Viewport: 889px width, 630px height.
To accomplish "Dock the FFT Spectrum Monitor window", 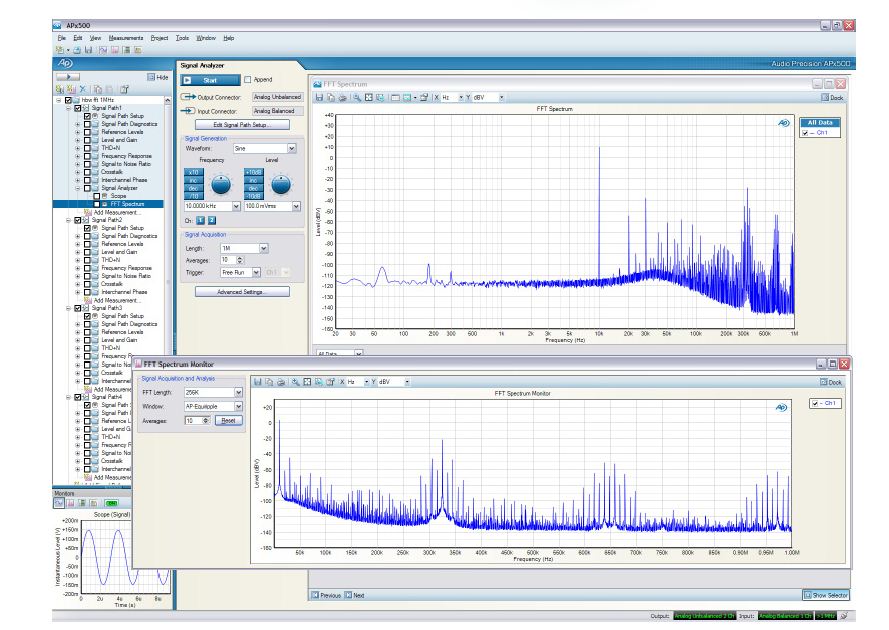I will click(831, 382).
